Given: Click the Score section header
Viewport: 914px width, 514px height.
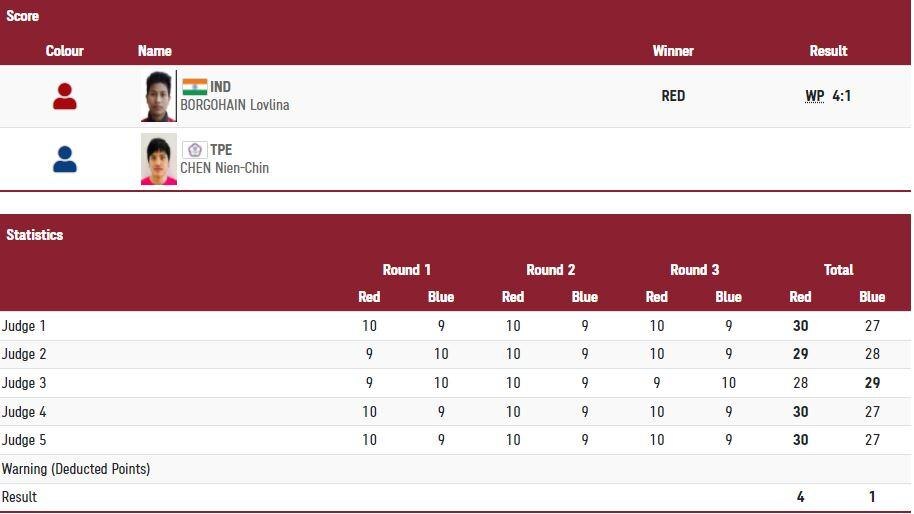Looking at the screenshot, I should [23, 16].
